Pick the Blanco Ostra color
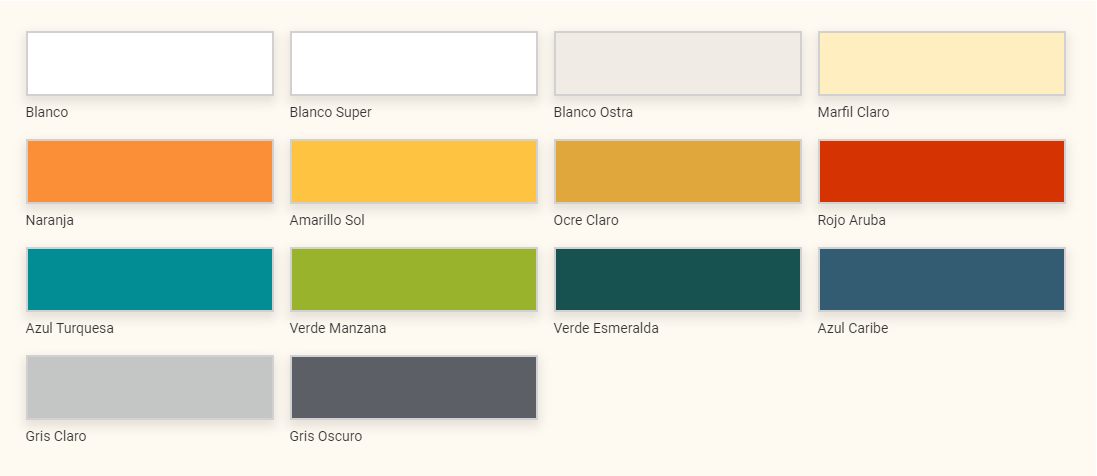The height and width of the screenshot is (476, 1097). click(678, 63)
